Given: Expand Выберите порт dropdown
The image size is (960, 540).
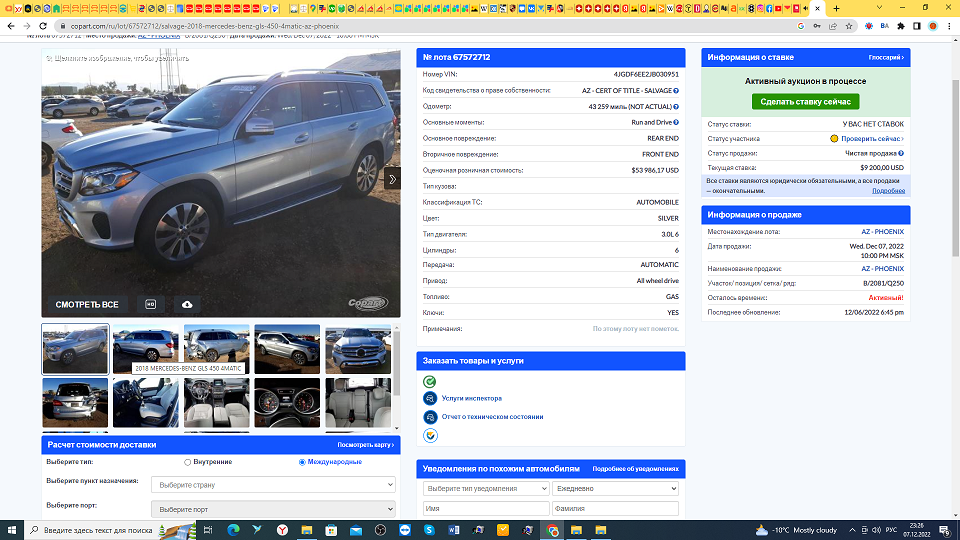Looking at the screenshot, I should click(x=273, y=509).
